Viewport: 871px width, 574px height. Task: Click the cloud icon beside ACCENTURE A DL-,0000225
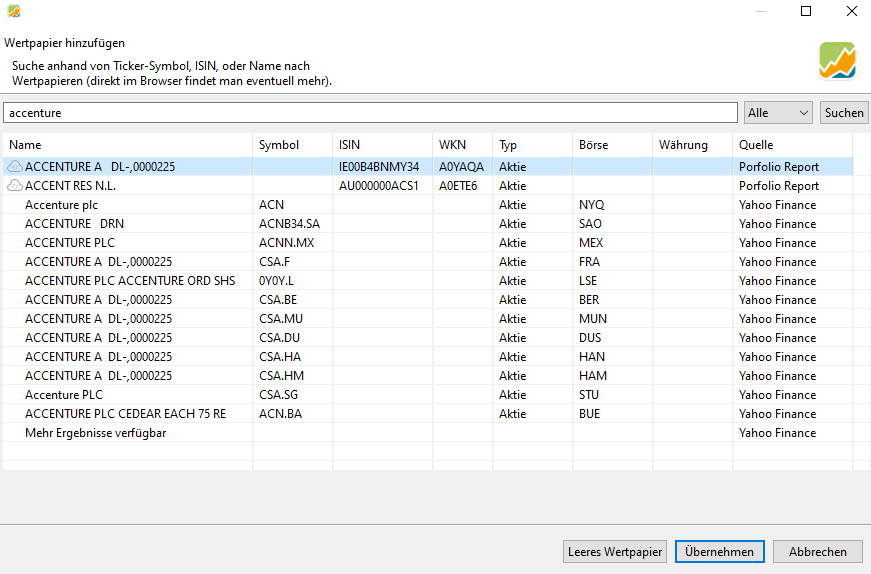pos(15,166)
